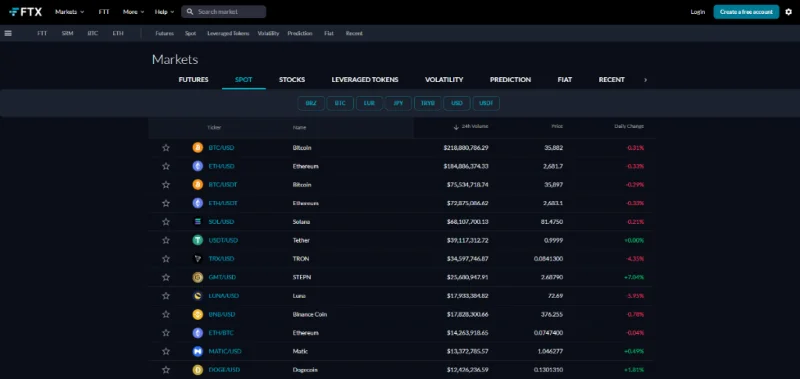Click the Ethereum icon for ETH/USD

pyautogui.click(x=197, y=166)
